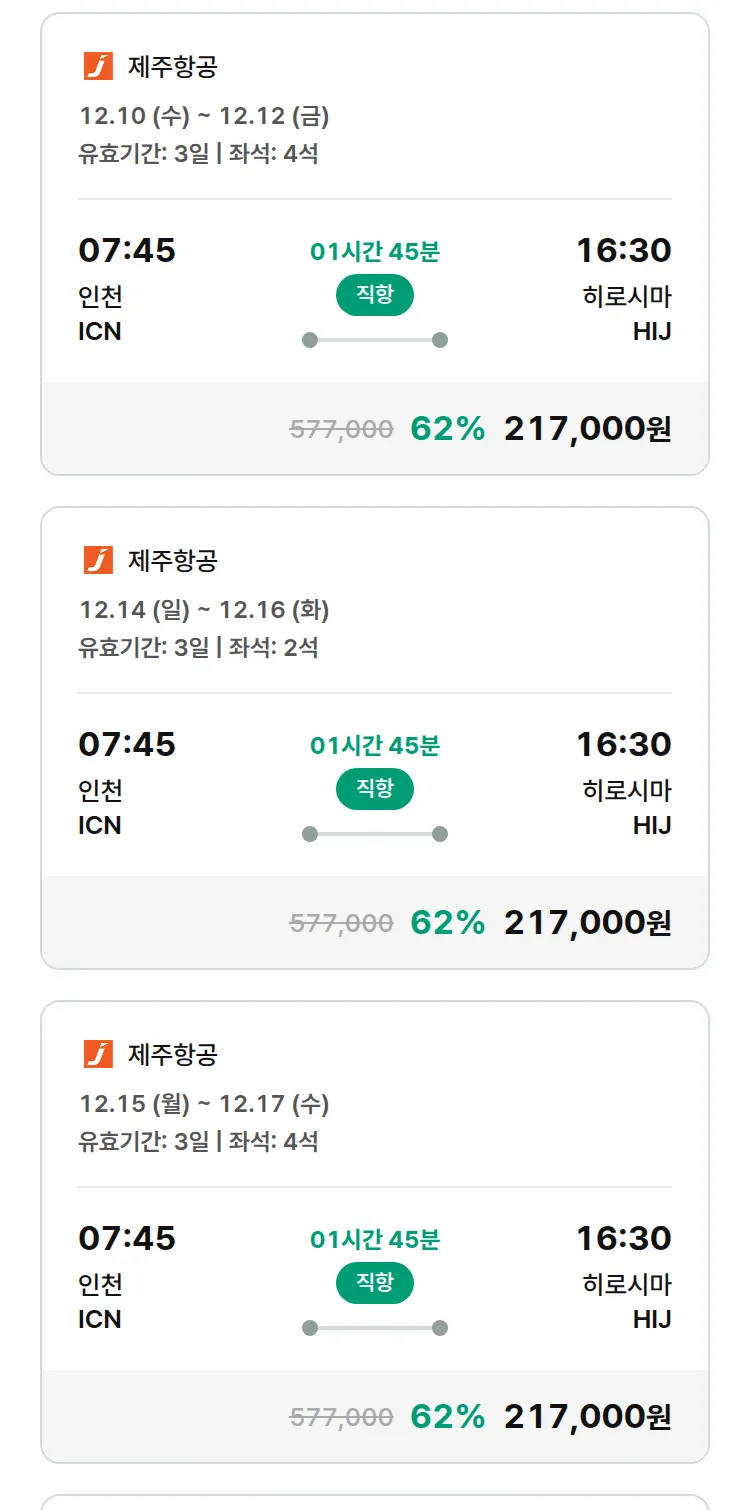Viewport: 750px width, 1510px height.
Task: Tap the 직항 badge on the 12.15 flight
Action: (x=374, y=1283)
